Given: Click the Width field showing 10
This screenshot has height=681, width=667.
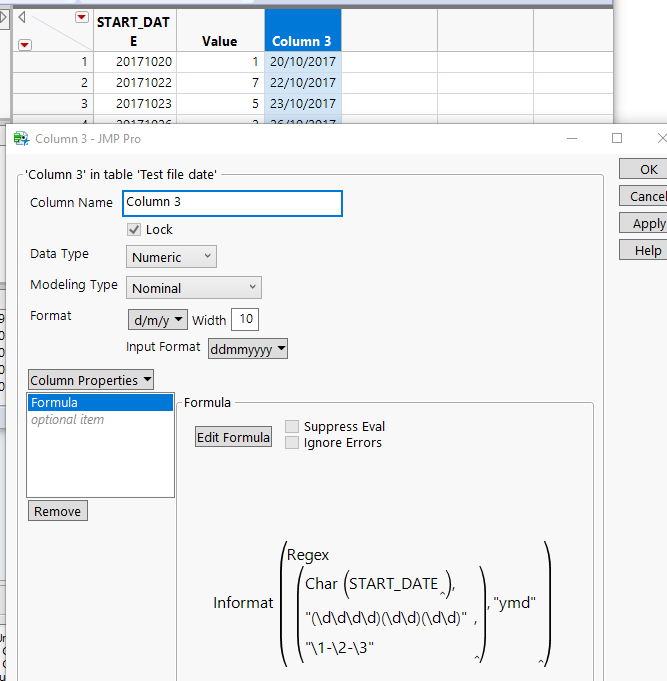Looking at the screenshot, I should 245,319.
